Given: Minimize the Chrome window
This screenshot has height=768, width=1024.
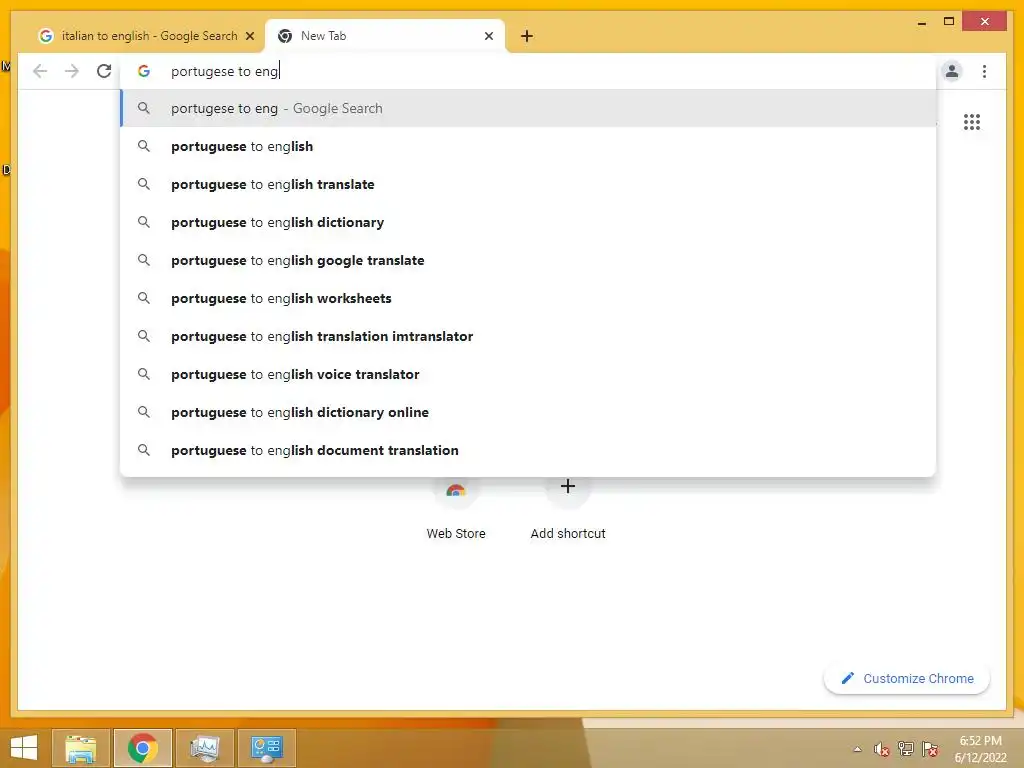Looking at the screenshot, I should [922, 22].
